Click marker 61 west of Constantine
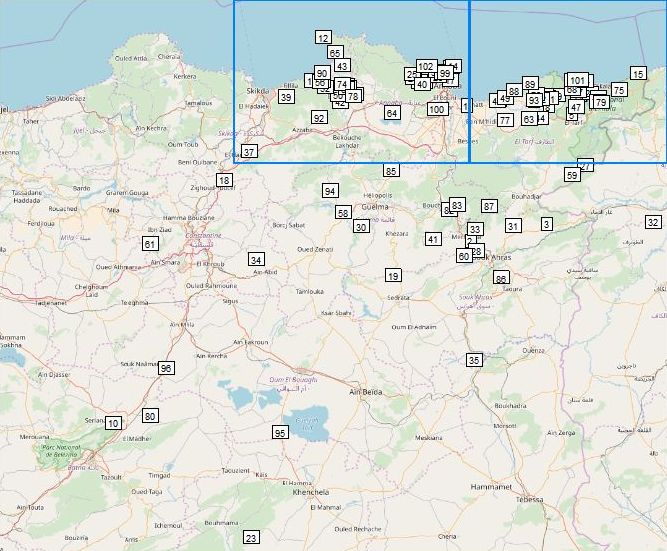 (x=150, y=244)
